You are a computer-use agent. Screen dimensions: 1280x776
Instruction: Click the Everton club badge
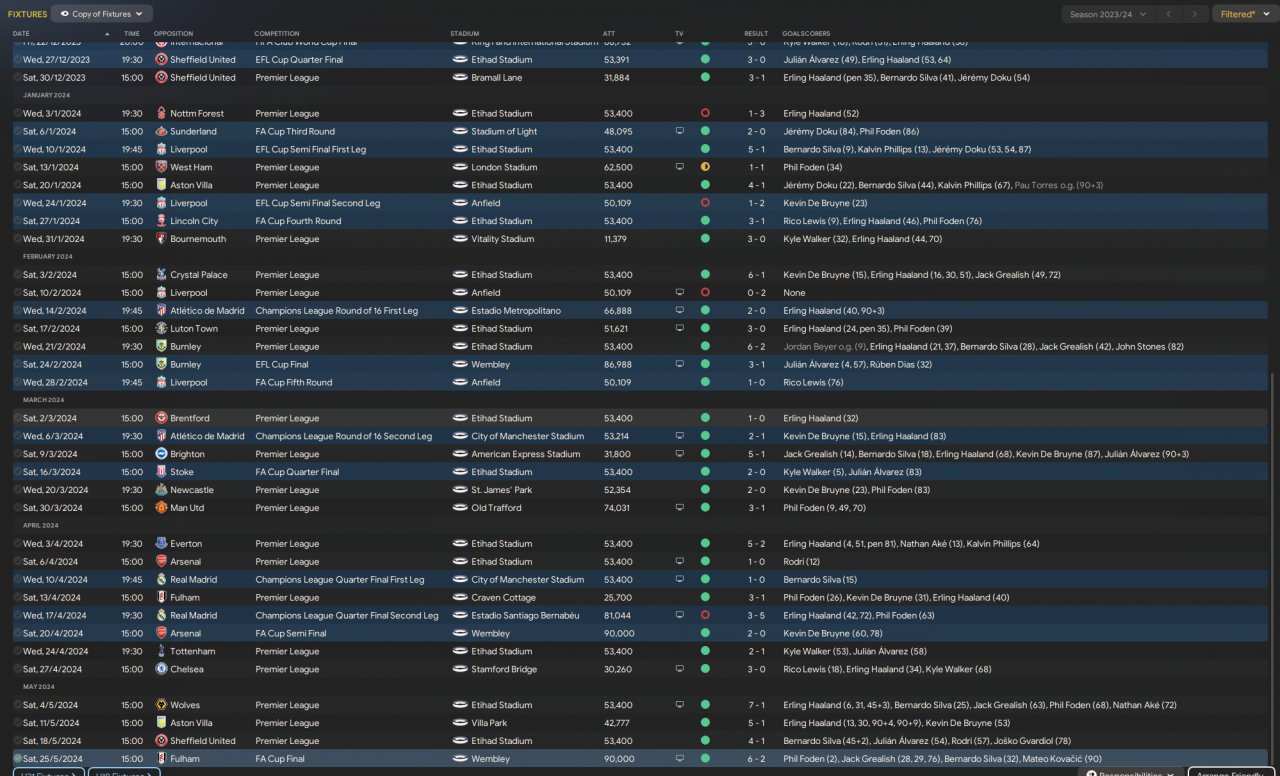tap(161, 544)
